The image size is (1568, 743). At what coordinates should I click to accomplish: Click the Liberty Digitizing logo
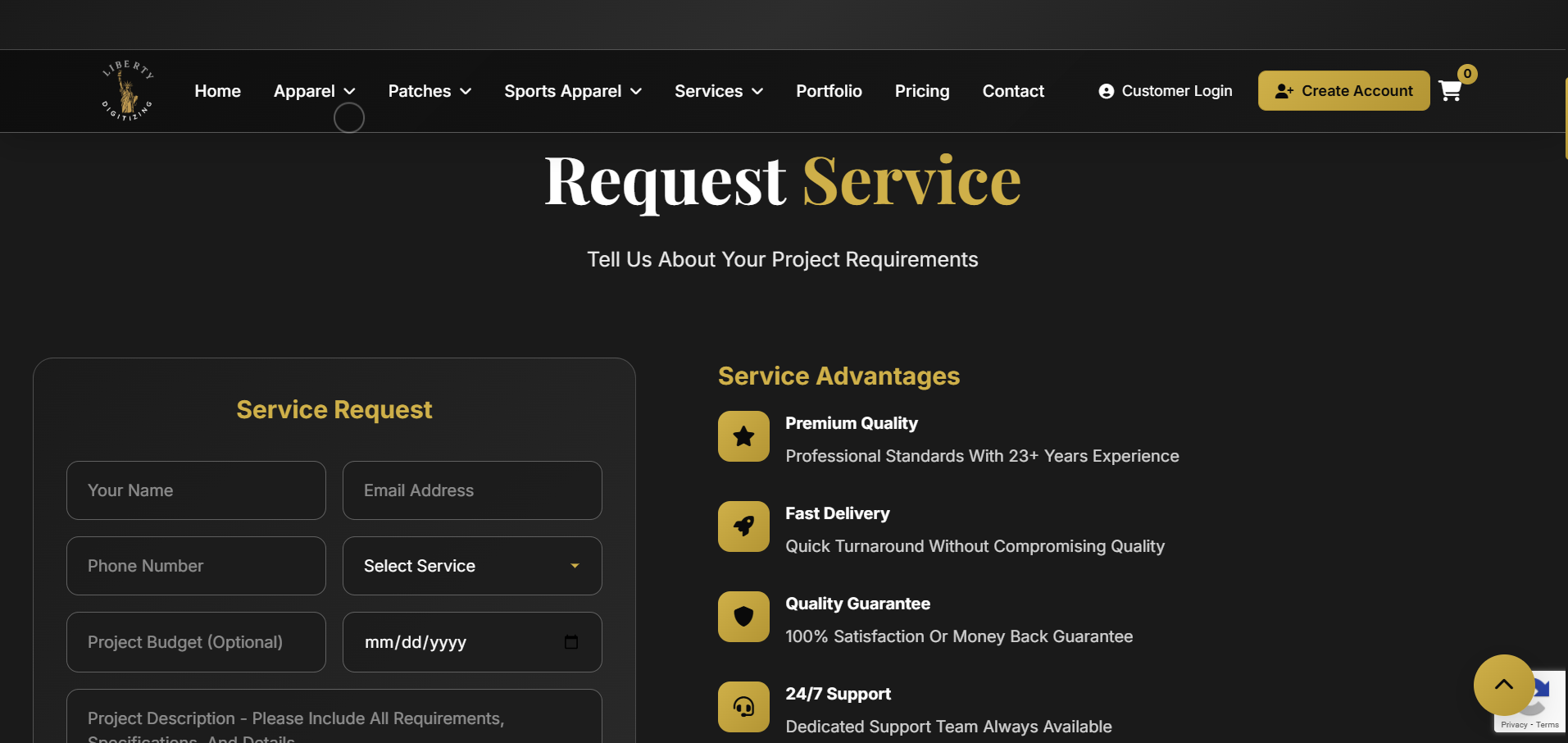click(126, 90)
